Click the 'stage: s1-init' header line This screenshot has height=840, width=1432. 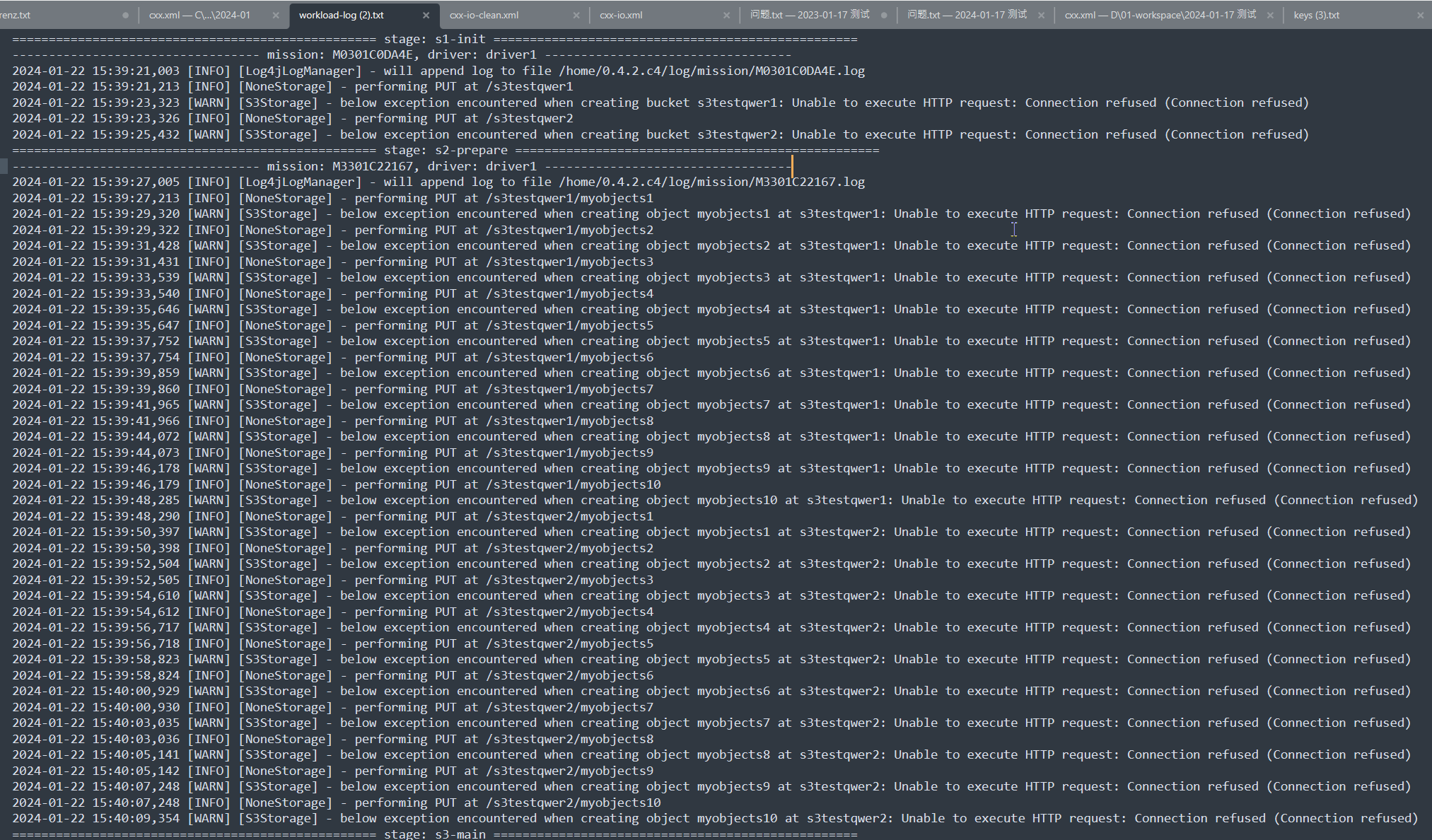coord(435,39)
